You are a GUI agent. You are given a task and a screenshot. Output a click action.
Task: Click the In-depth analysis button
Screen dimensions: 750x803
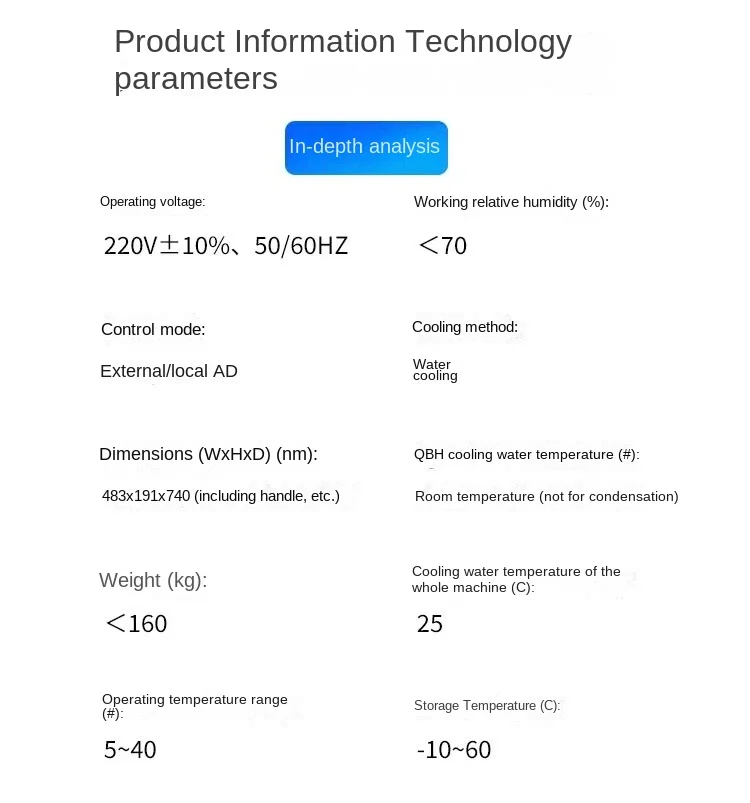[366, 148]
